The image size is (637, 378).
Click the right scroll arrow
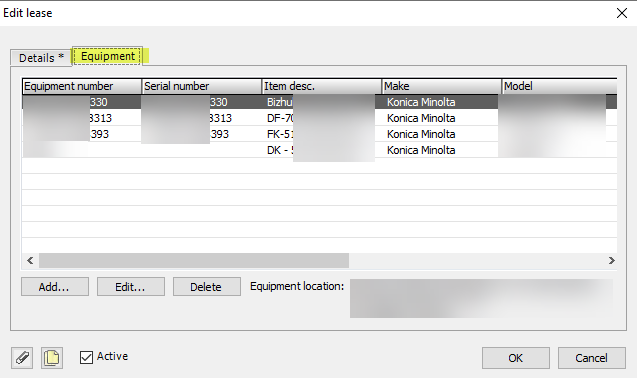pos(611,261)
